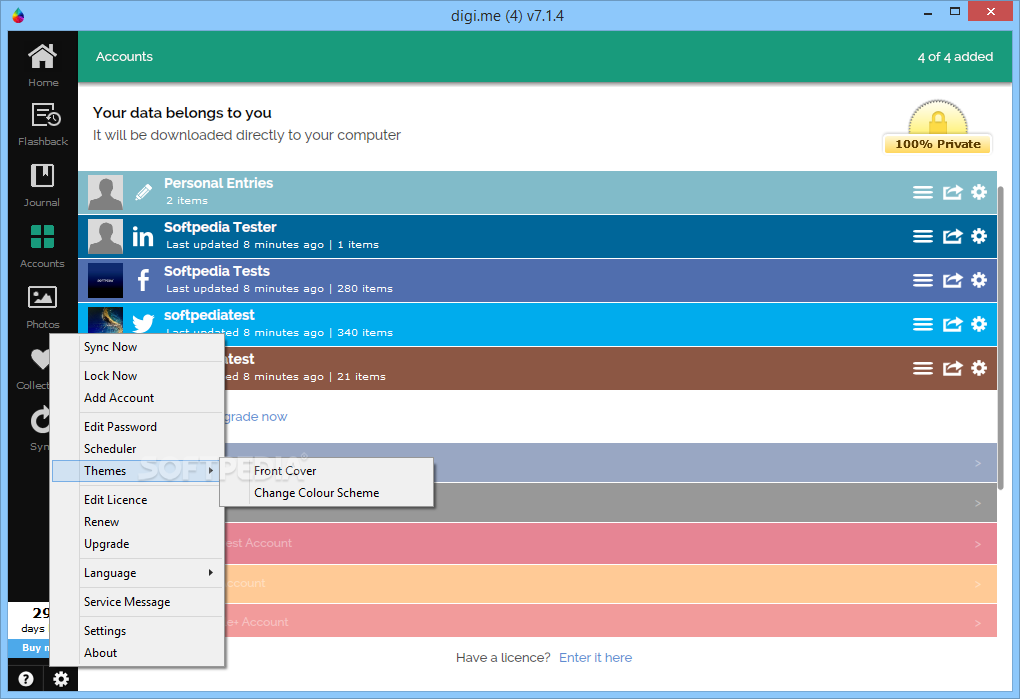
Task: Click the digi.me droplet logo icon
Action: coord(18,15)
